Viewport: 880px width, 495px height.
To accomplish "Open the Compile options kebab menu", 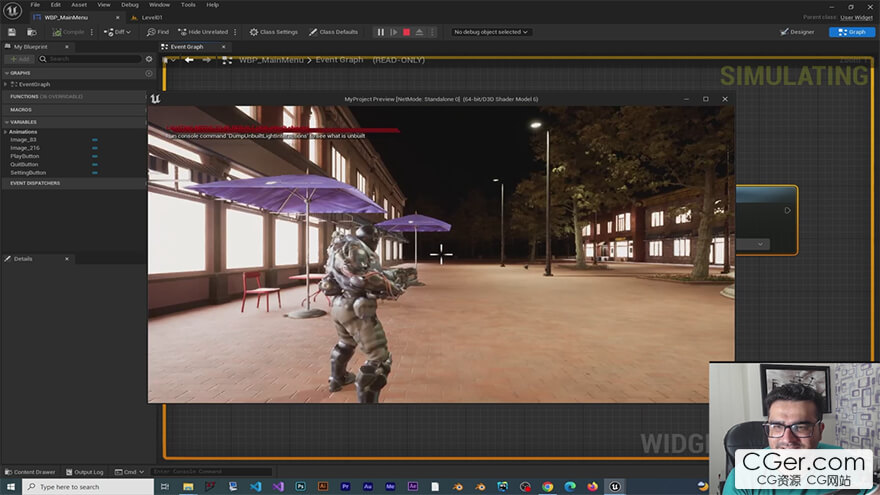I will point(92,32).
